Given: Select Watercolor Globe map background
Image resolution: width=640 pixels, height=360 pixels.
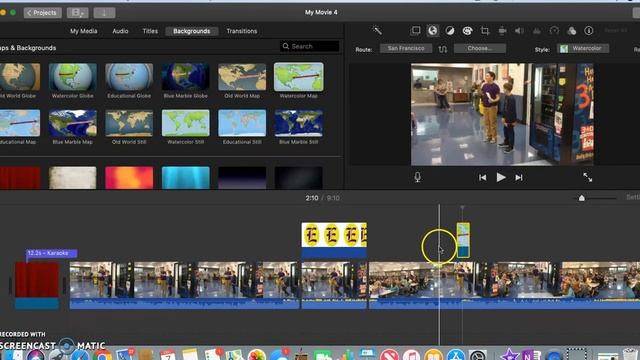Looking at the screenshot, I should (73, 77).
